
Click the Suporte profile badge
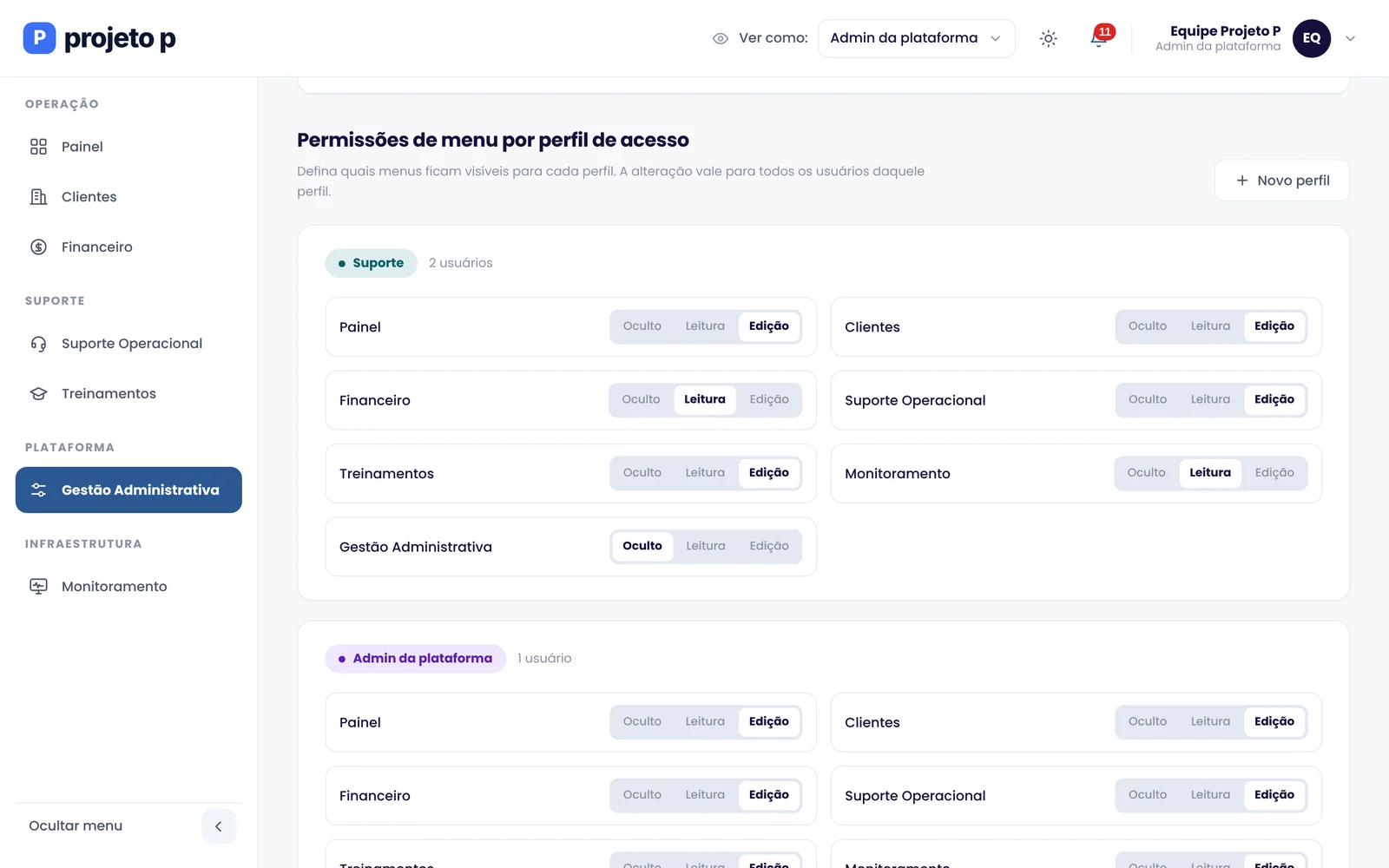coord(371,263)
